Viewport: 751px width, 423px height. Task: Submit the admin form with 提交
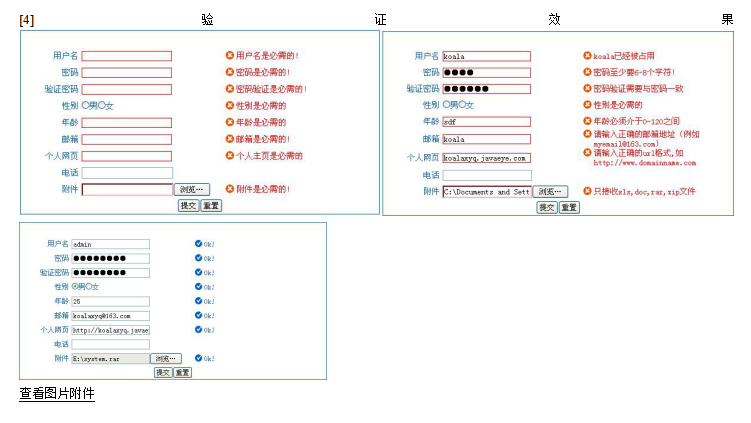(162, 372)
